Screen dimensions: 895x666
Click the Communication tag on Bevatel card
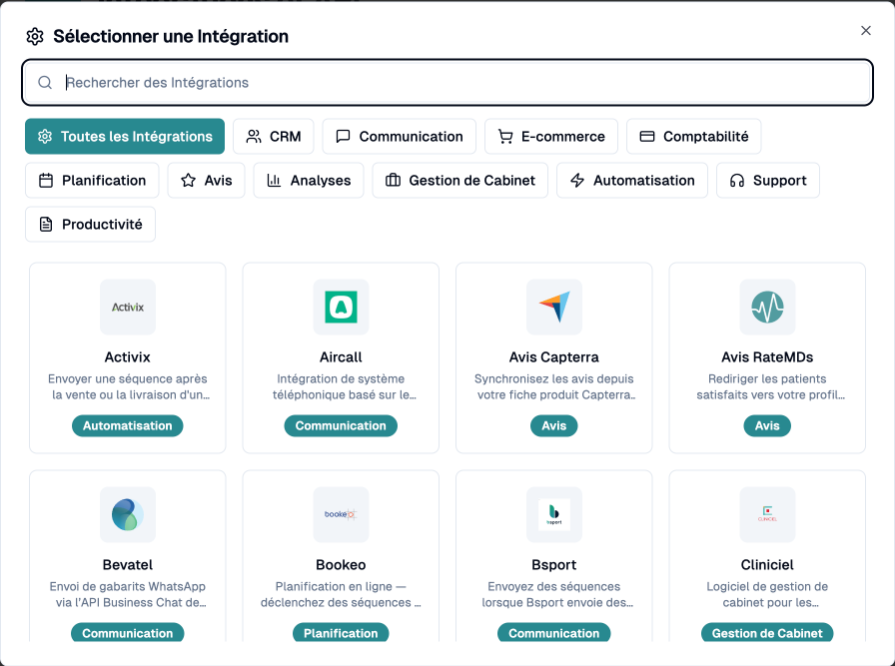point(127,633)
